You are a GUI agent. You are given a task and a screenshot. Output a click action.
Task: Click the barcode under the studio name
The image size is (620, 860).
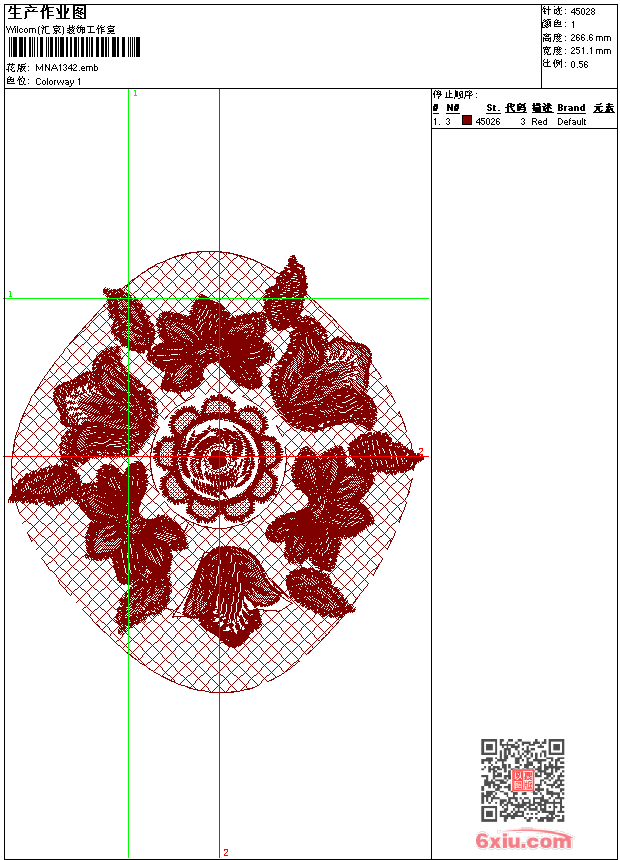[x=60, y=47]
